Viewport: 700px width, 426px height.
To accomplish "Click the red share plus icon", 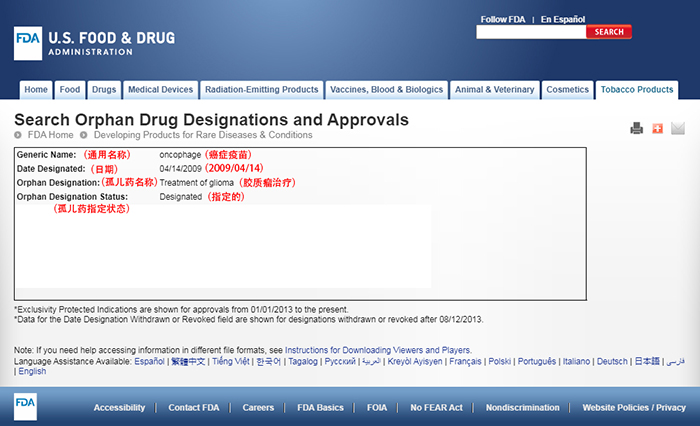I will pos(657,128).
